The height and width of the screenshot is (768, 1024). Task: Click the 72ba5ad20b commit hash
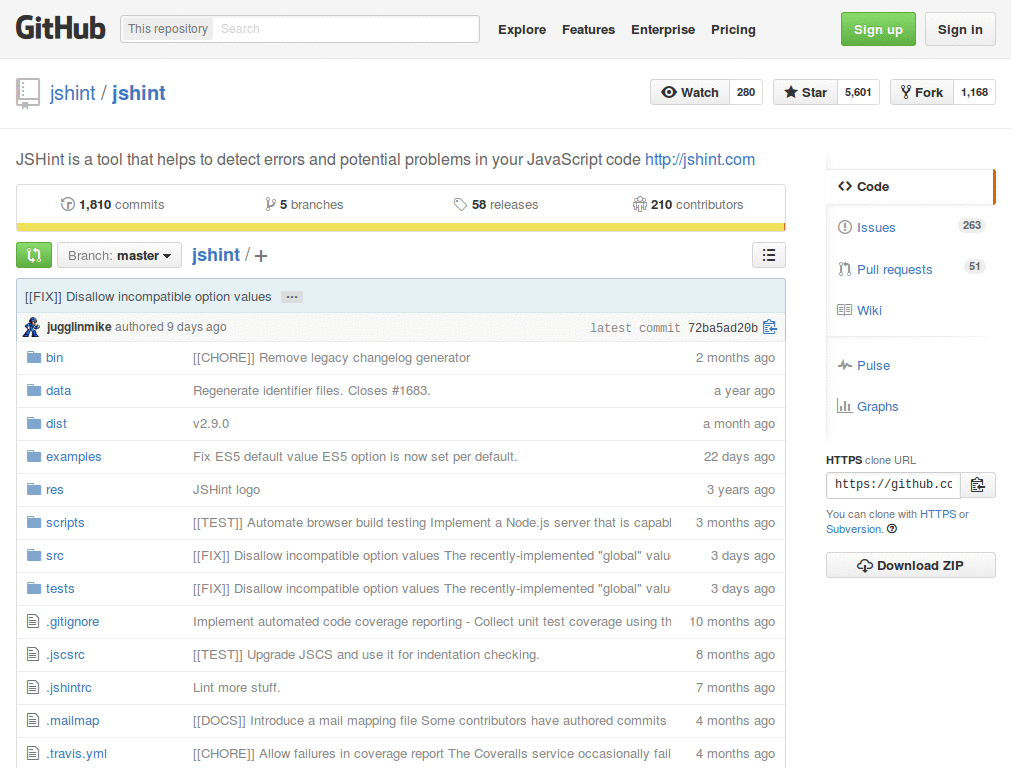[723, 328]
